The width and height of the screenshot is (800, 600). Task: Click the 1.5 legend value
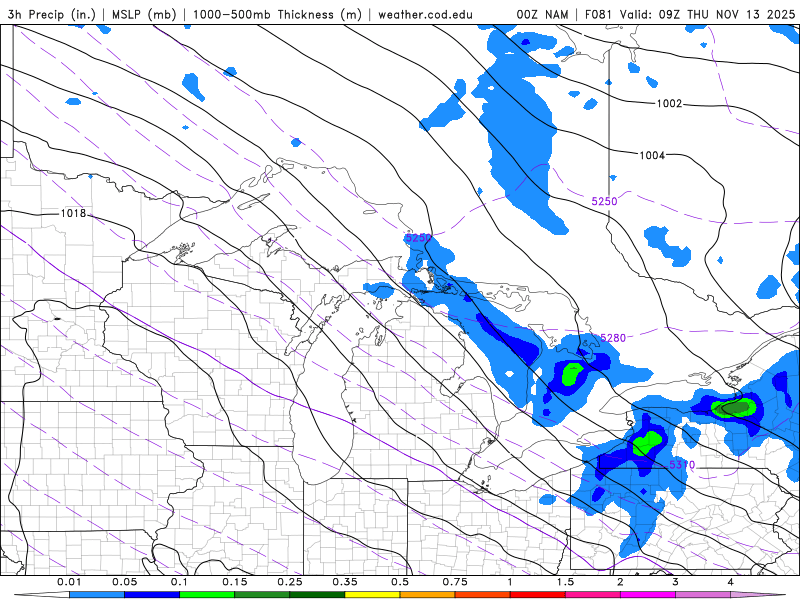pyautogui.click(x=565, y=582)
